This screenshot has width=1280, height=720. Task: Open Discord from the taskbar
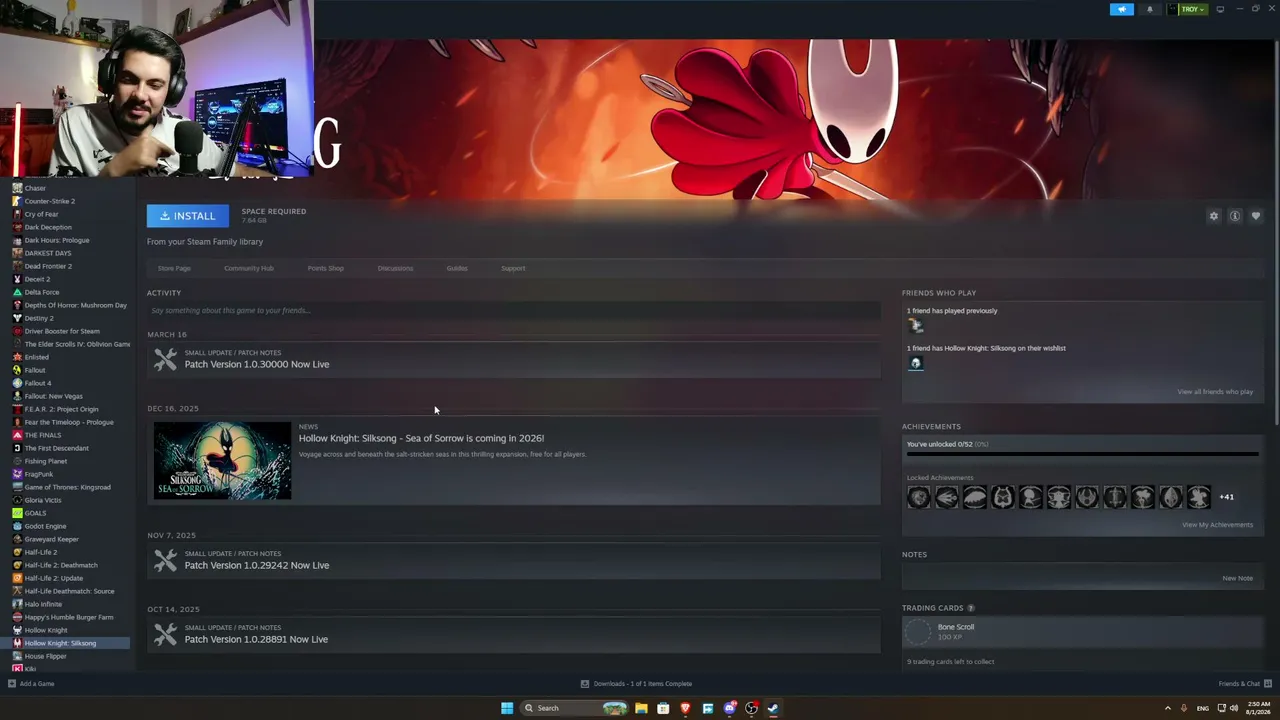pyautogui.click(x=730, y=708)
